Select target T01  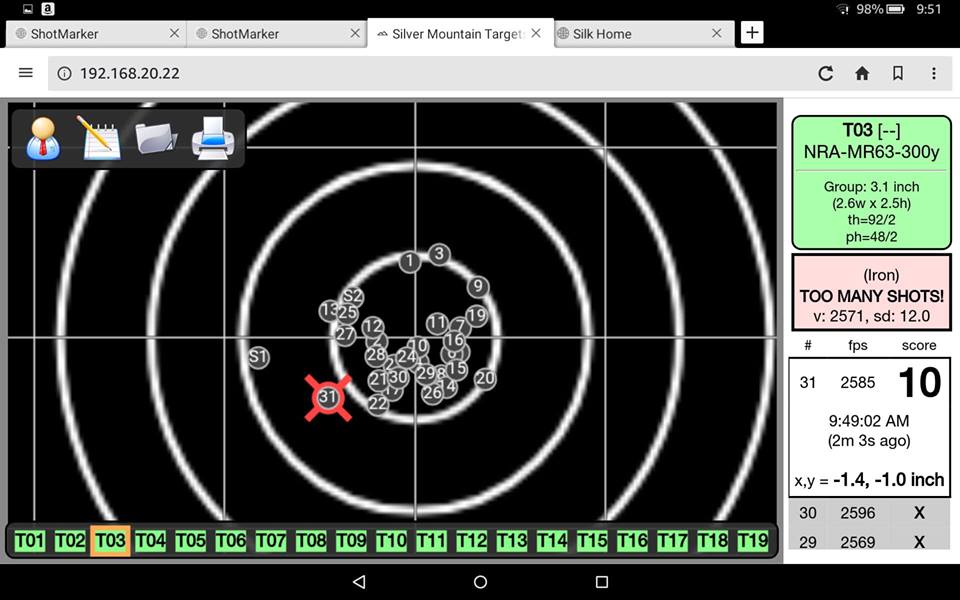click(x=30, y=541)
